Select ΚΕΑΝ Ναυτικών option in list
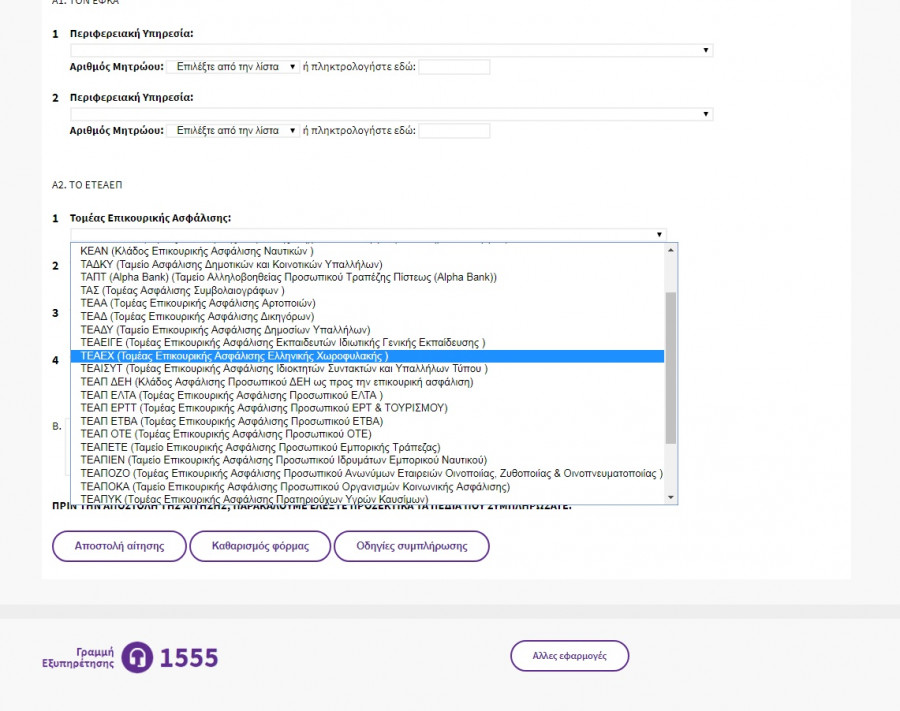Image resolution: width=900 pixels, height=711 pixels. (197, 251)
